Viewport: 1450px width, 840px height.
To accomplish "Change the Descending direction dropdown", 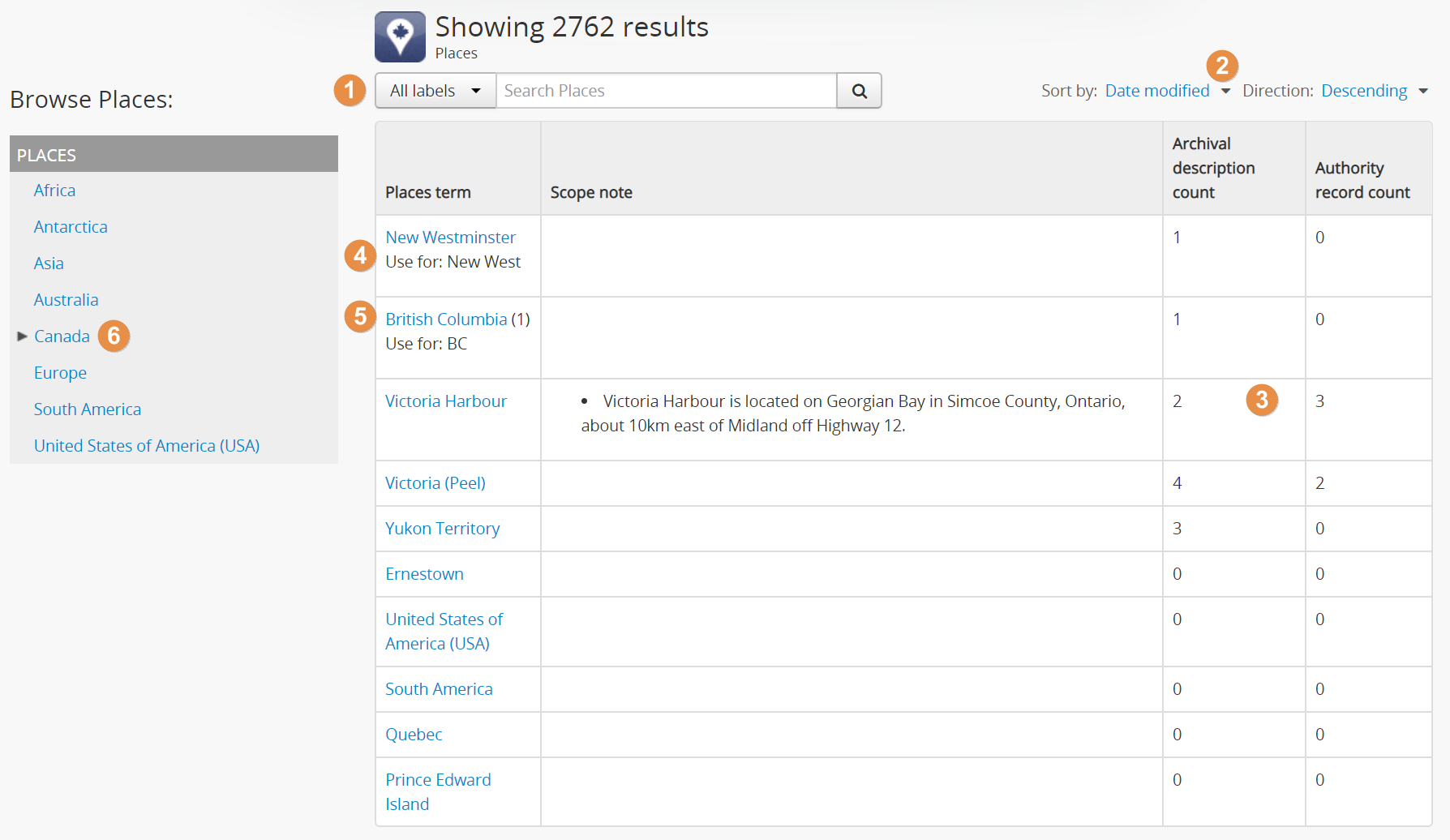I will 1374,91.
